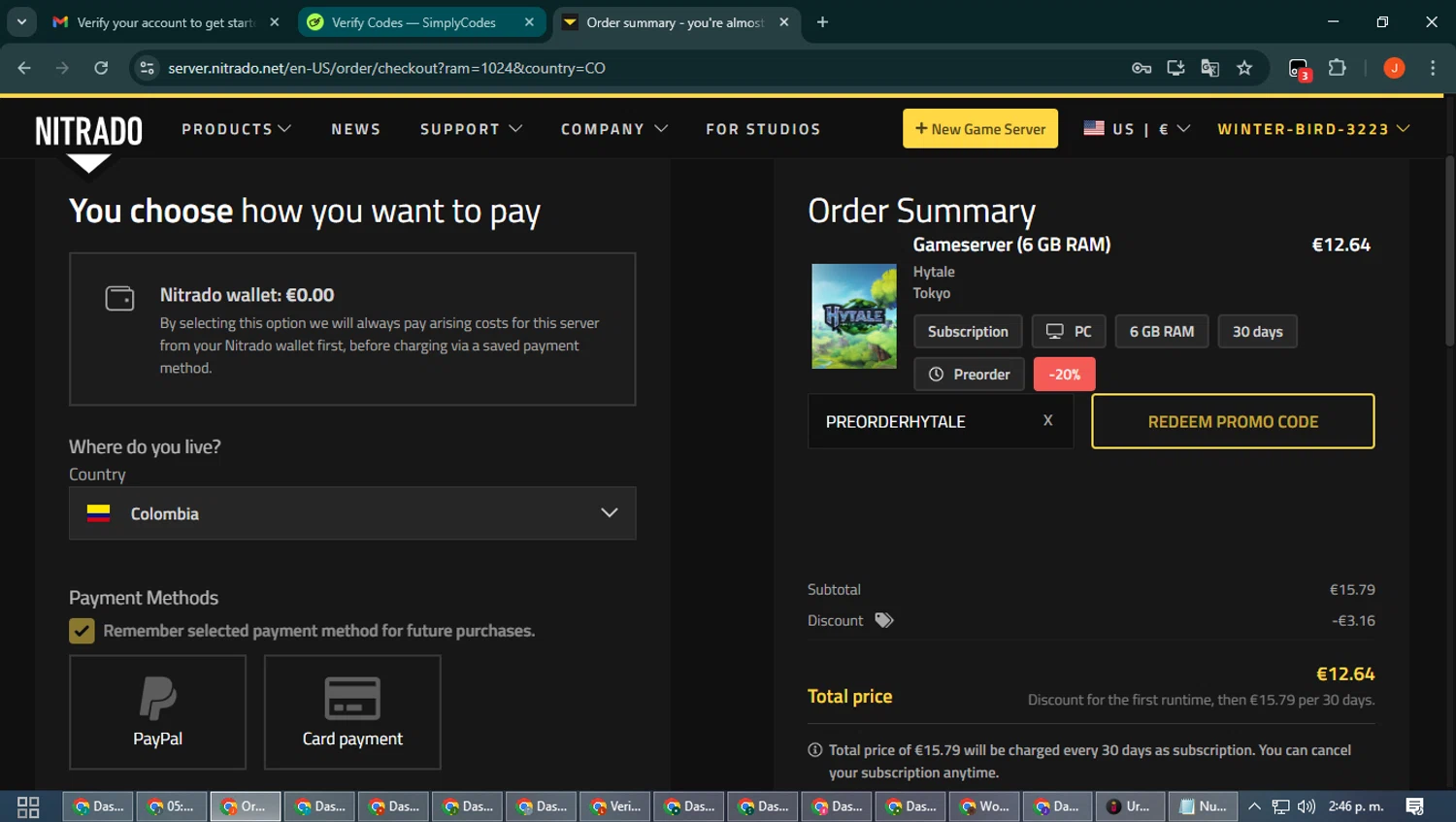This screenshot has height=822, width=1456.
Task: Close the Gmail tab
Action: click(x=274, y=22)
